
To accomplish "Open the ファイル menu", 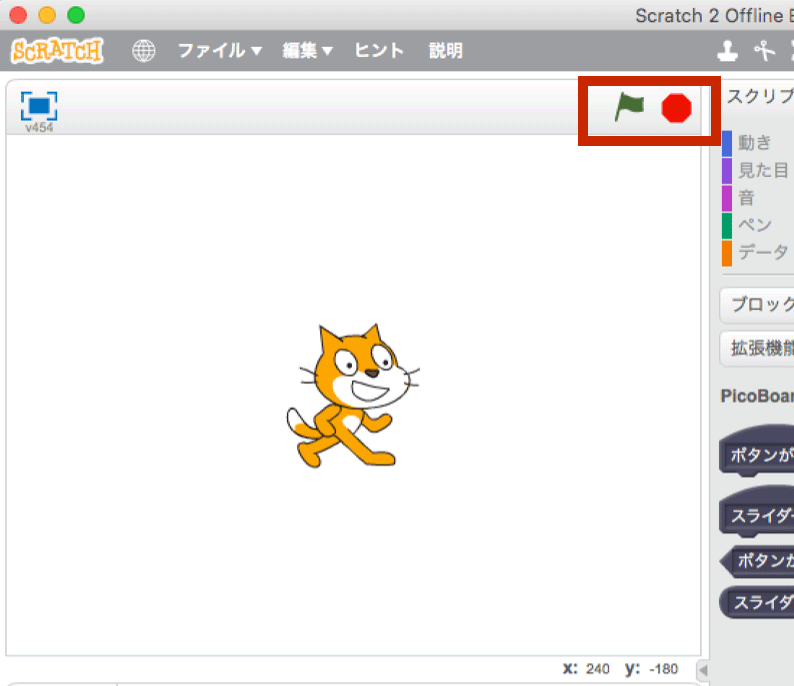I will tap(219, 51).
